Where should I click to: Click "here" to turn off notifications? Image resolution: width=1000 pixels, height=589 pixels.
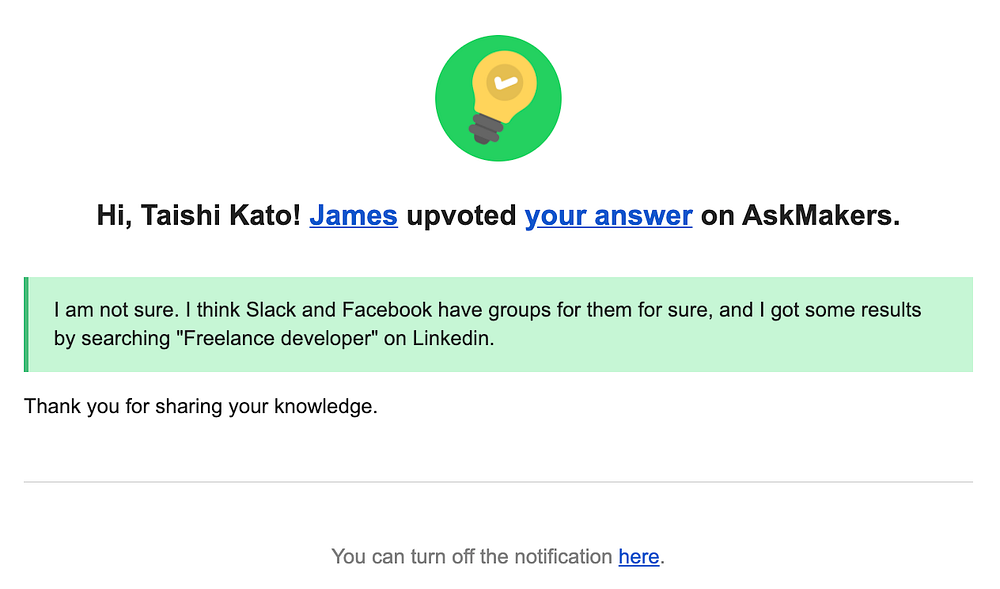639,556
